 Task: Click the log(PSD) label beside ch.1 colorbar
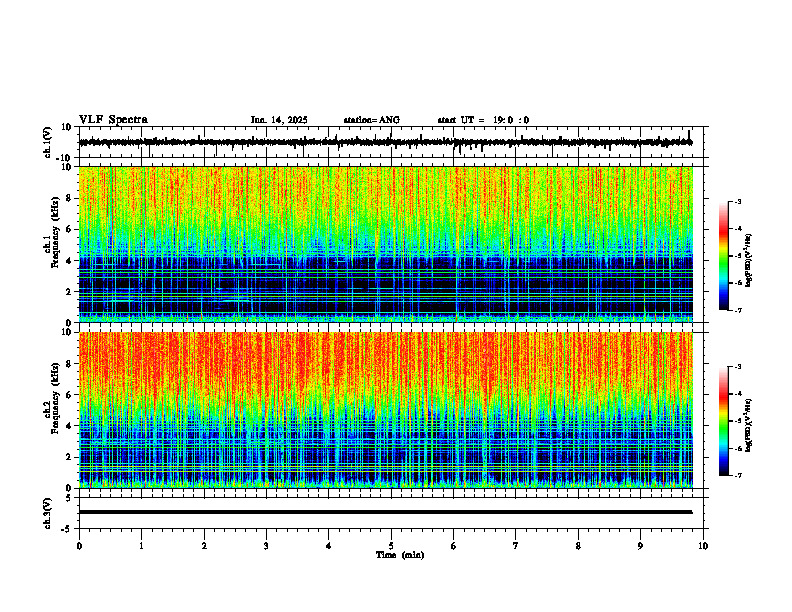point(749,261)
